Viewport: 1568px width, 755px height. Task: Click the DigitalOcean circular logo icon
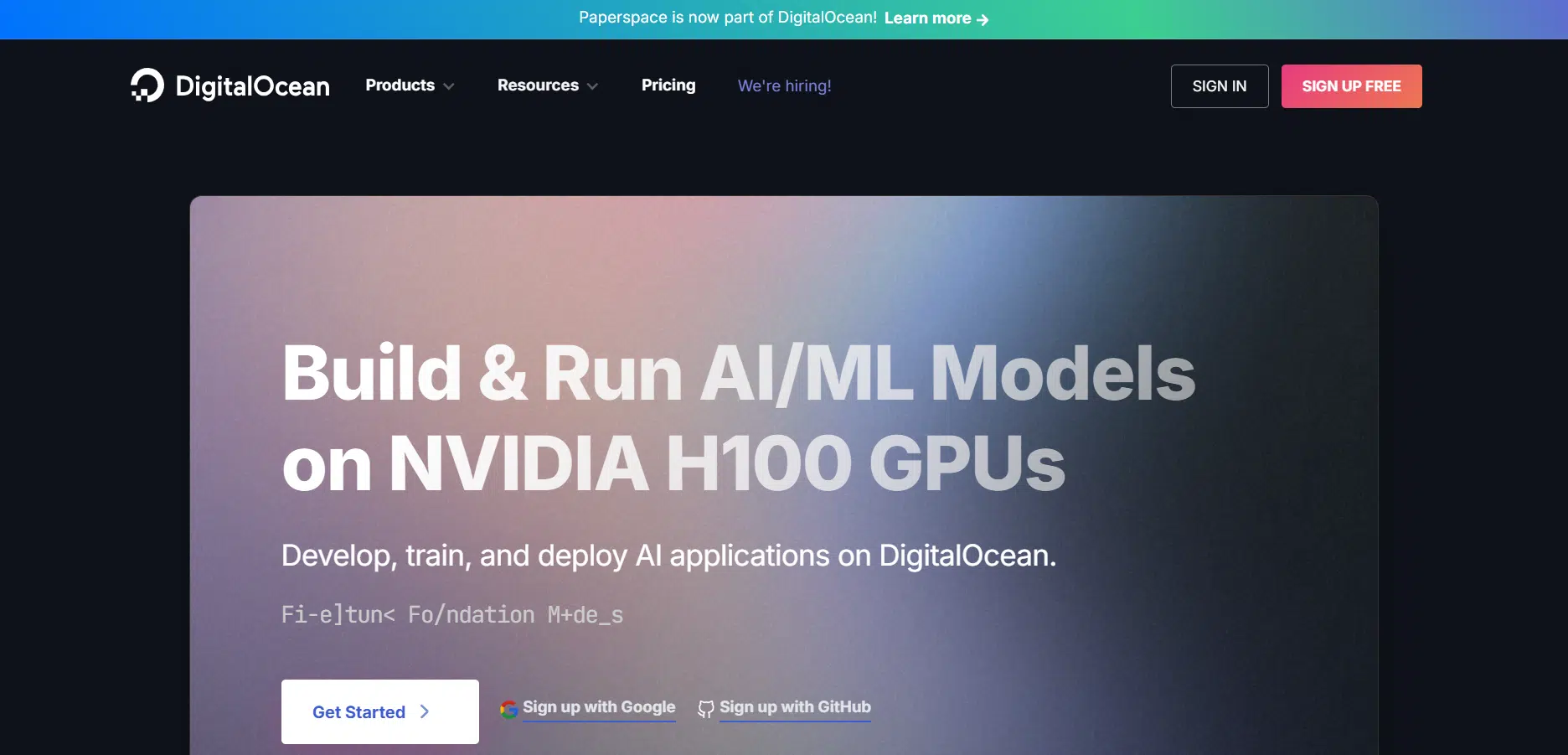[x=147, y=85]
